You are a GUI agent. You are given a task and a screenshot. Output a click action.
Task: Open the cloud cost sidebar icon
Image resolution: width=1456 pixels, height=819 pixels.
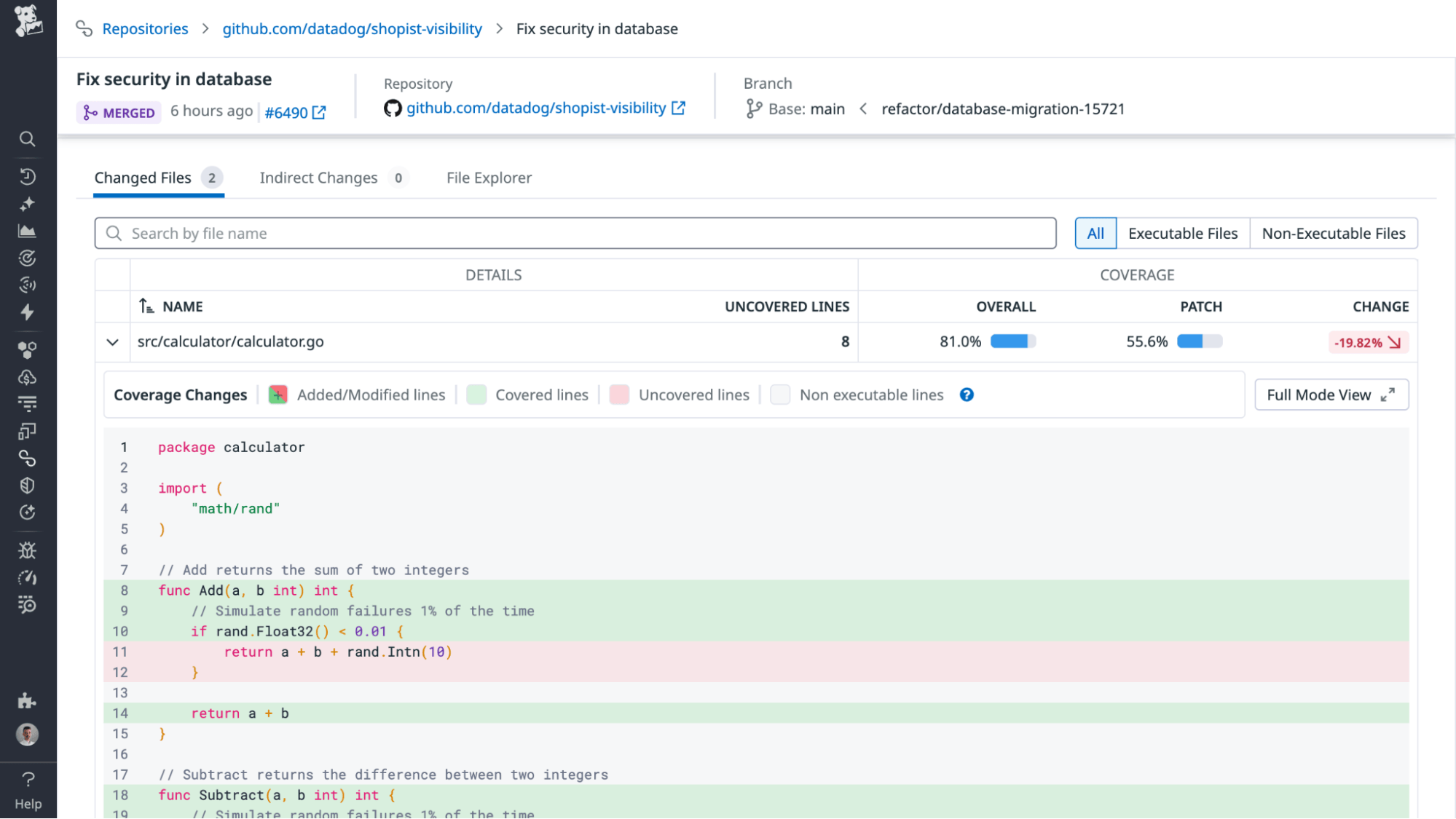coord(28,376)
